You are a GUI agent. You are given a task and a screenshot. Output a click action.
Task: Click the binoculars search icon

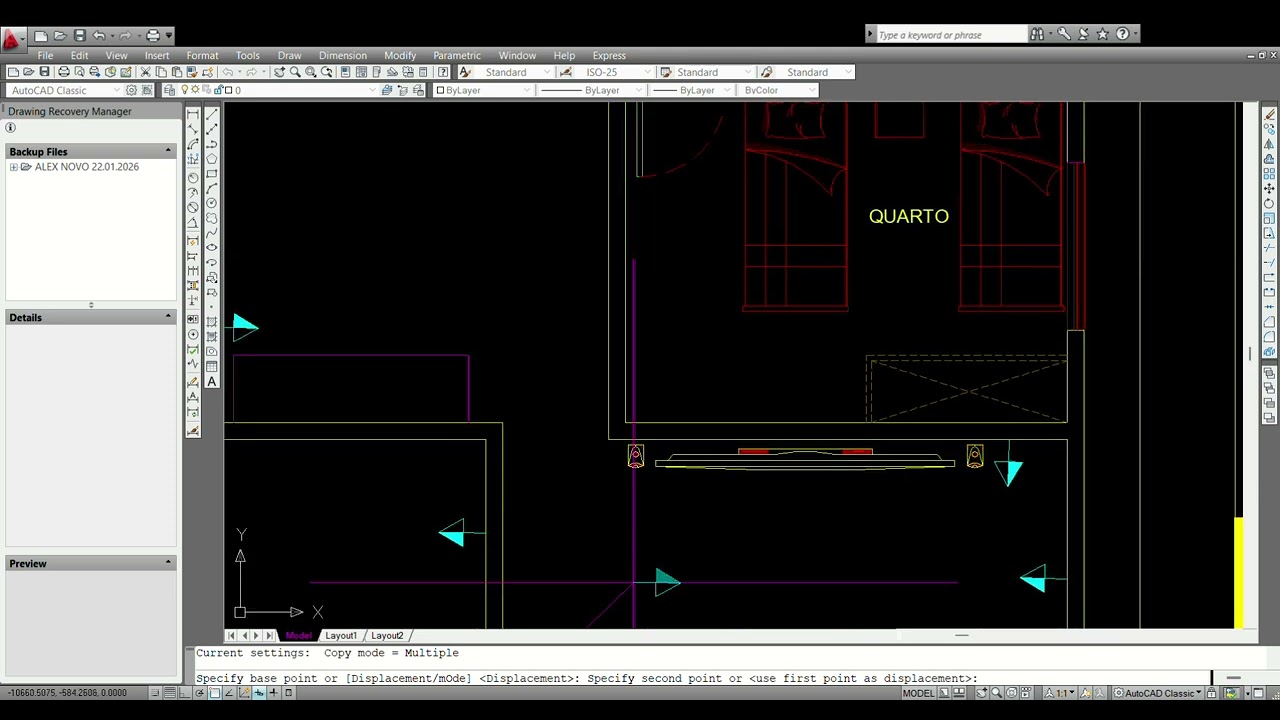(1037, 34)
